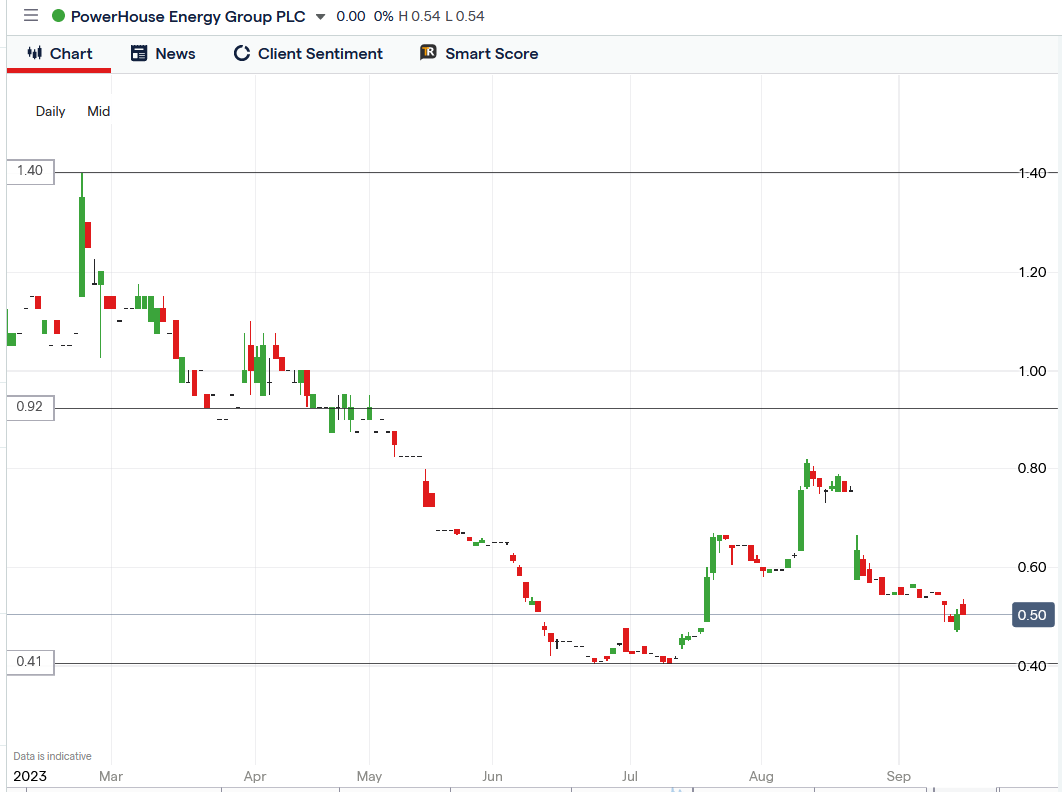Open the Smart Score tab
This screenshot has height=792, width=1062.
479,54
